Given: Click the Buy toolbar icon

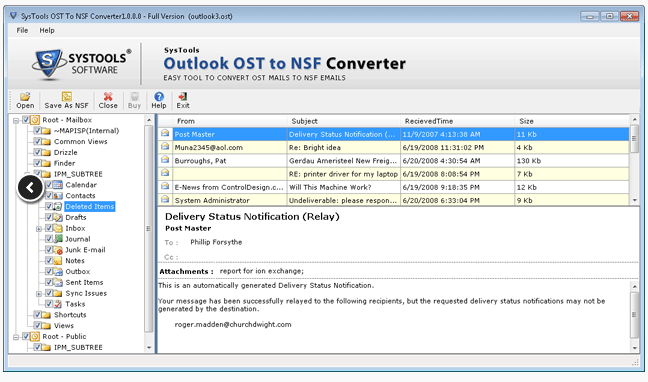Looking at the screenshot, I should pos(134,96).
